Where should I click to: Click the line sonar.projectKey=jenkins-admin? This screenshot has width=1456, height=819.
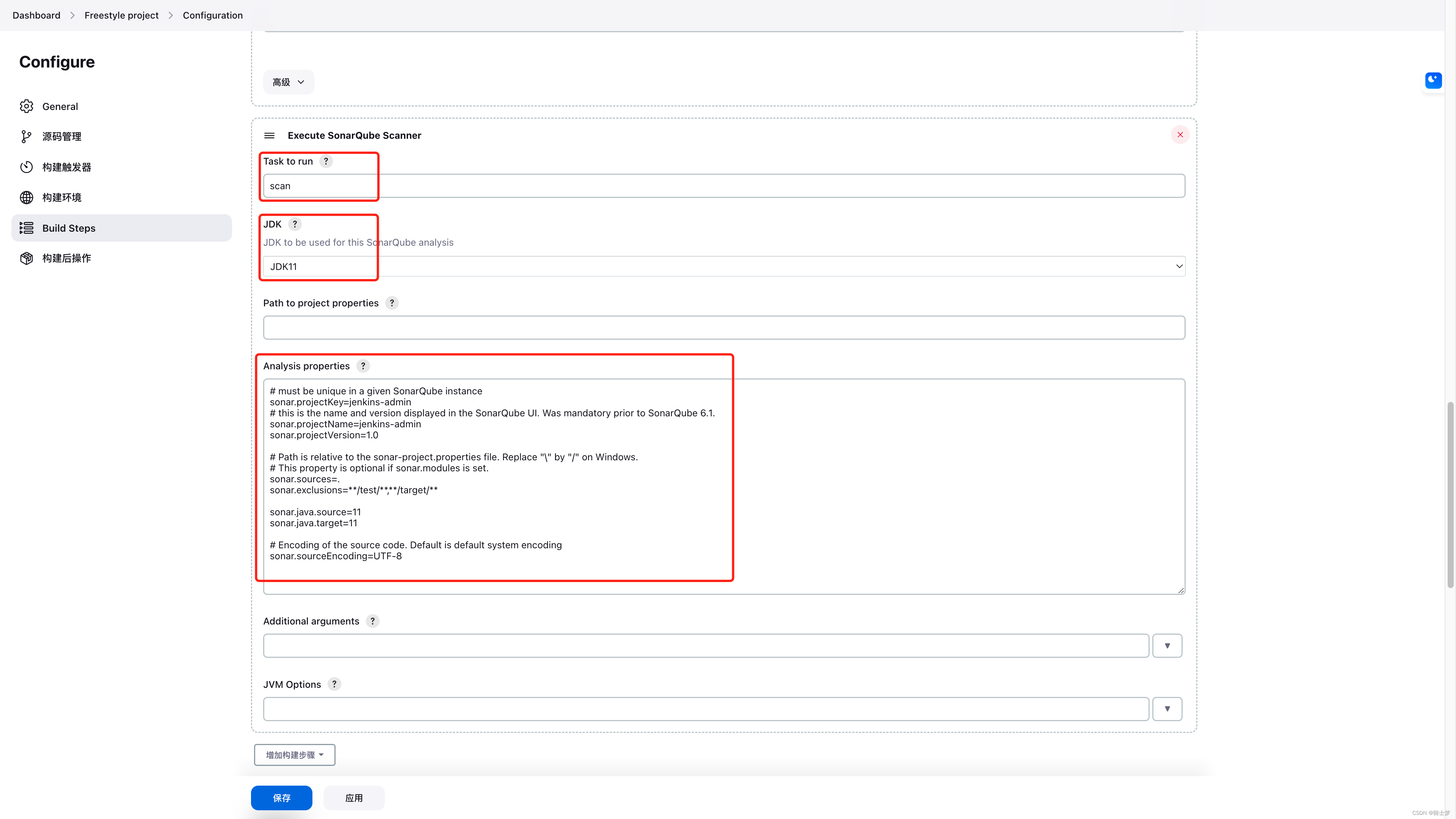340,402
